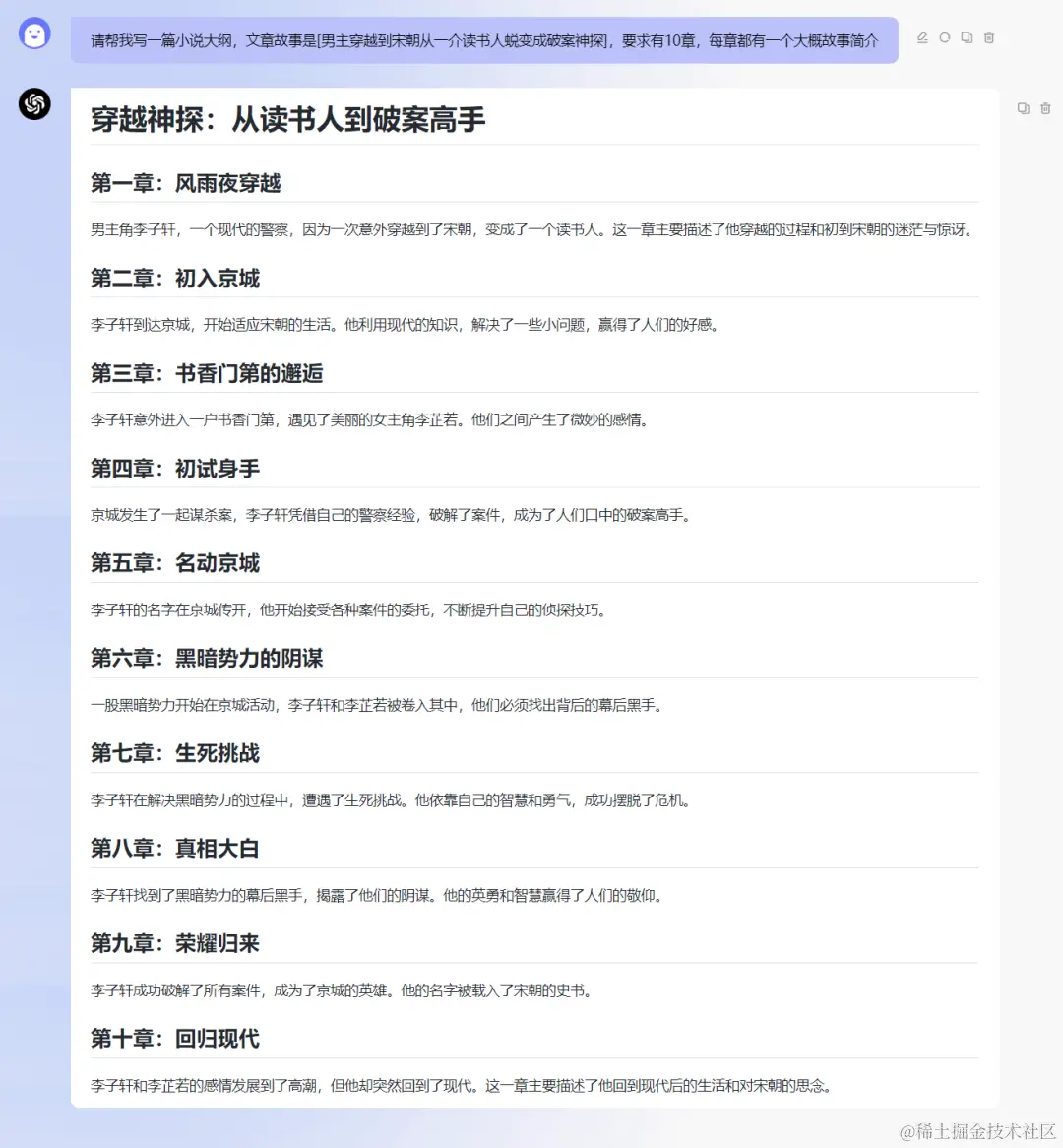Click heading 第五章：名动京城
The image size is (1063, 1148).
point(174,562)
